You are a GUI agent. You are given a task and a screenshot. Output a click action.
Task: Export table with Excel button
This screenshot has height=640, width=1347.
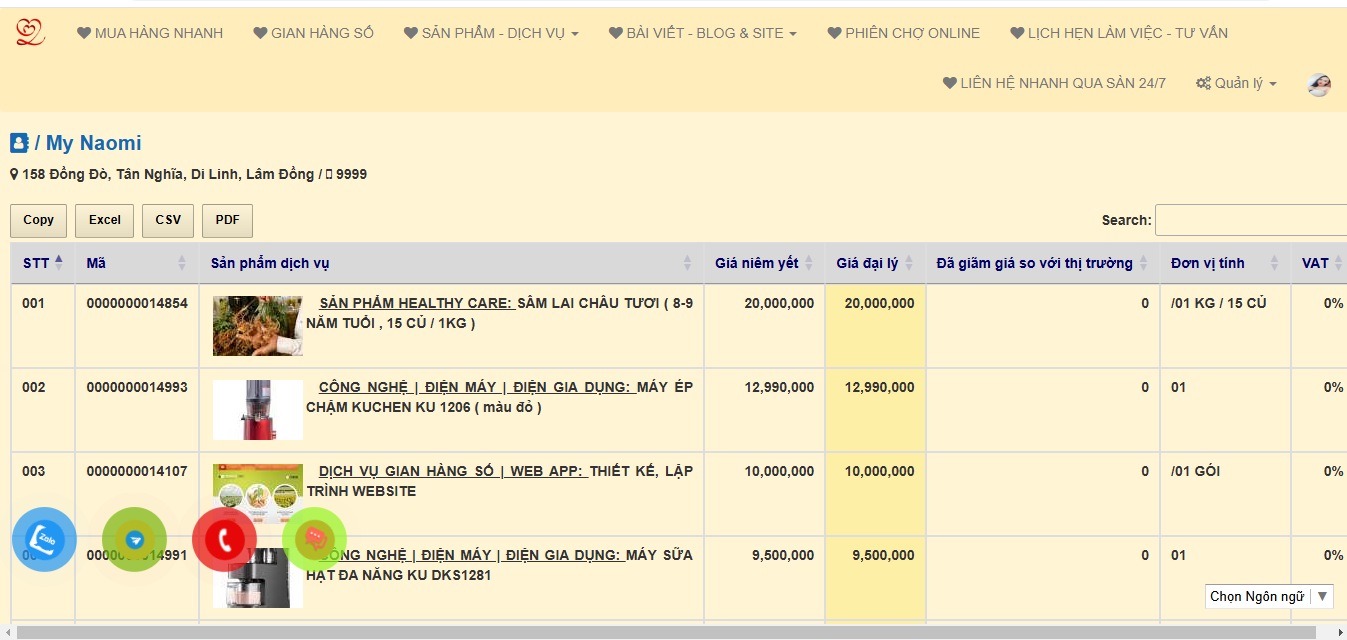tap(104, 220)
